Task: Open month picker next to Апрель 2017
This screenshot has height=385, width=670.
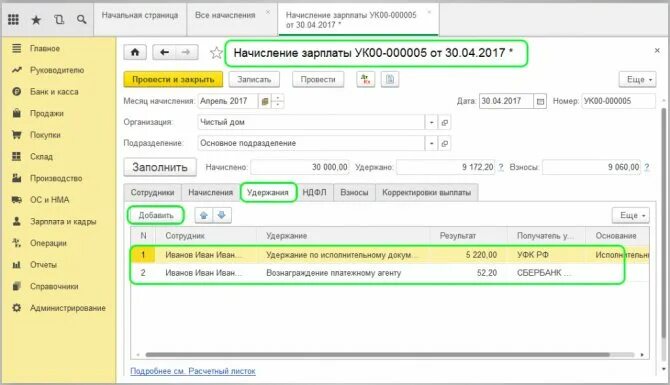Action: click(265, 101)
